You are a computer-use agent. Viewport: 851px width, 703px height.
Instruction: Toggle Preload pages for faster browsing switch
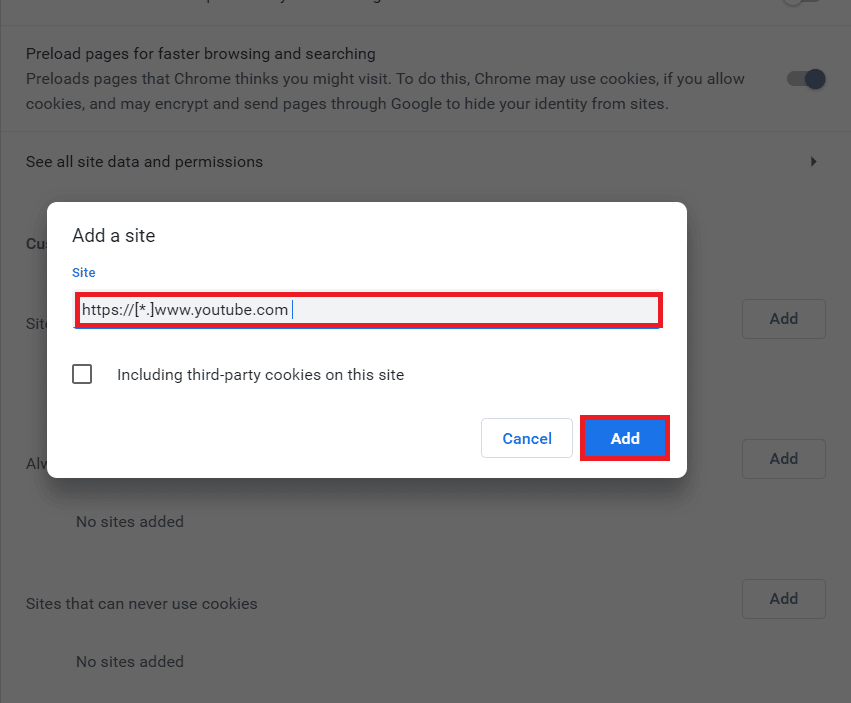pyautogui.click(x=806, y=79)
